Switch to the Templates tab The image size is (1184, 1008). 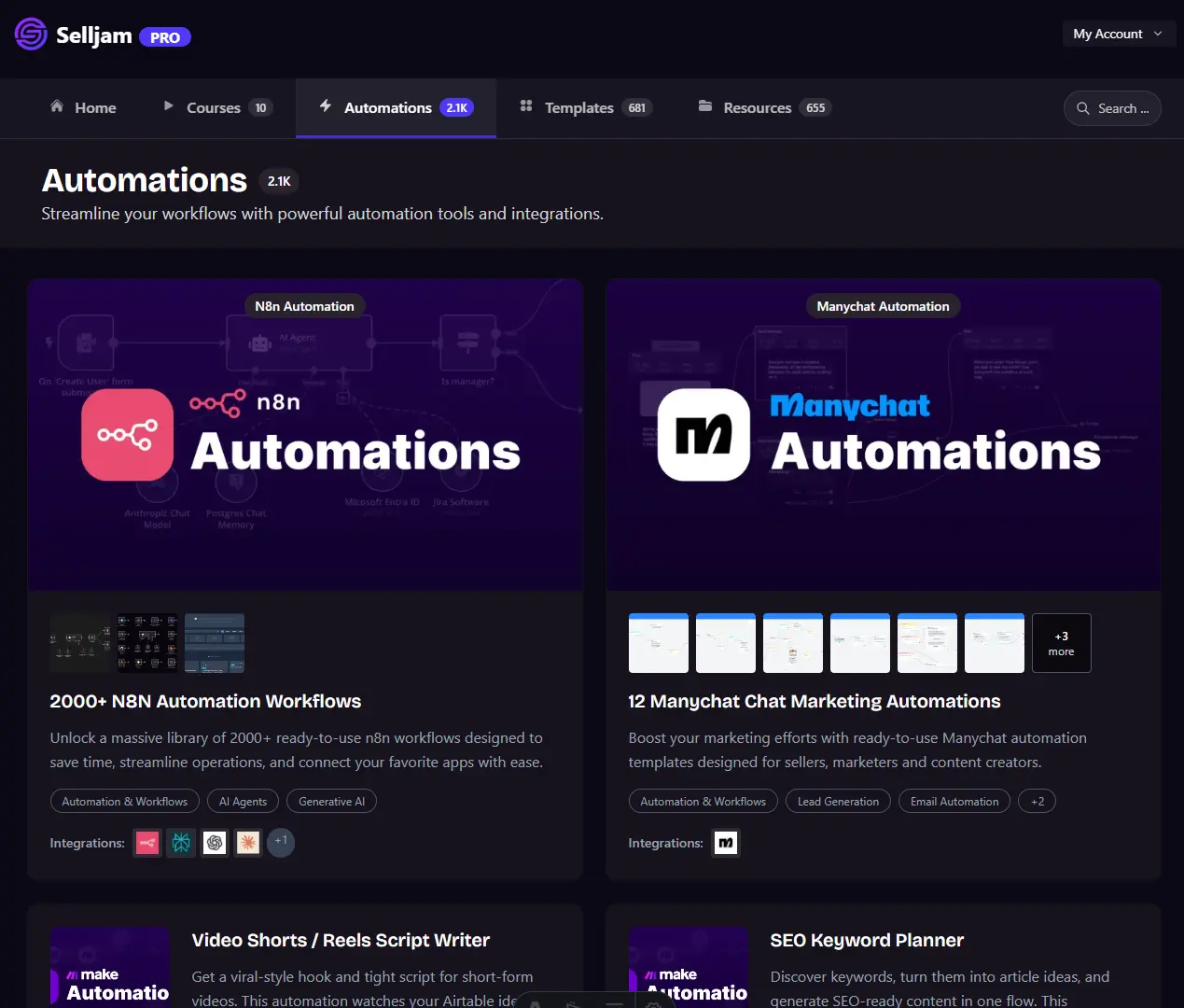[584, 108]
